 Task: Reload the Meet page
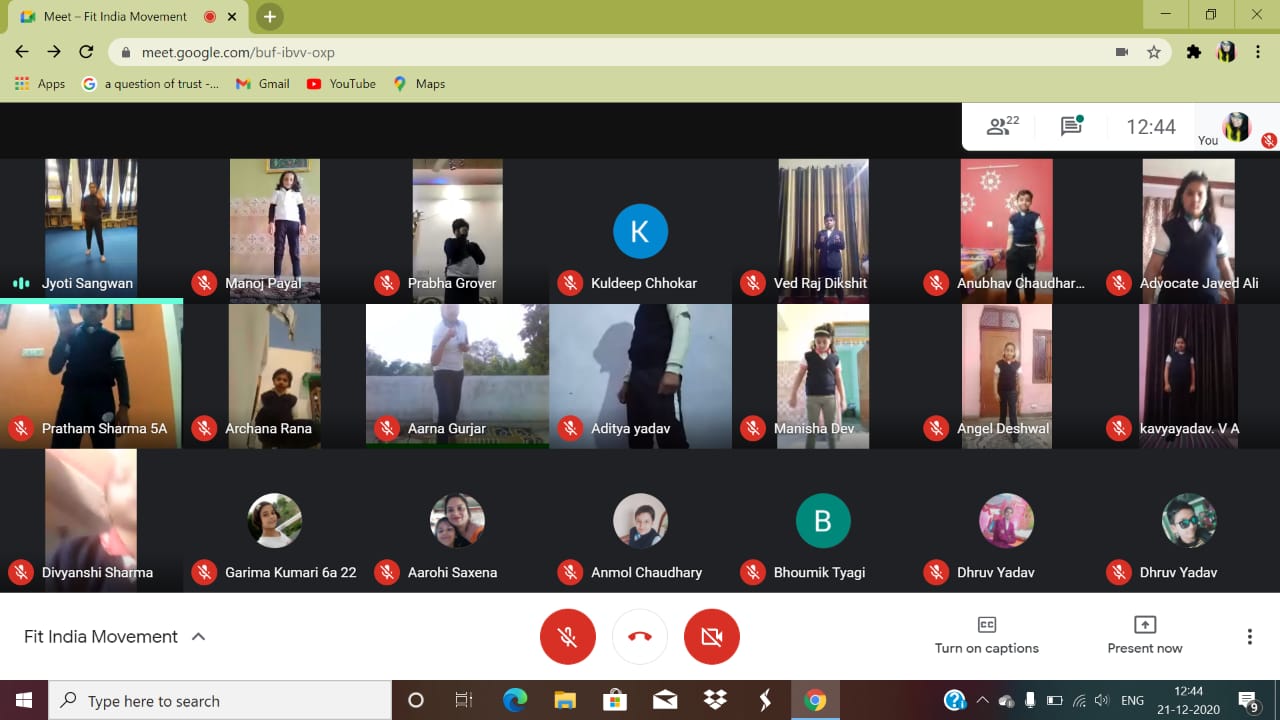coord(86,52)
